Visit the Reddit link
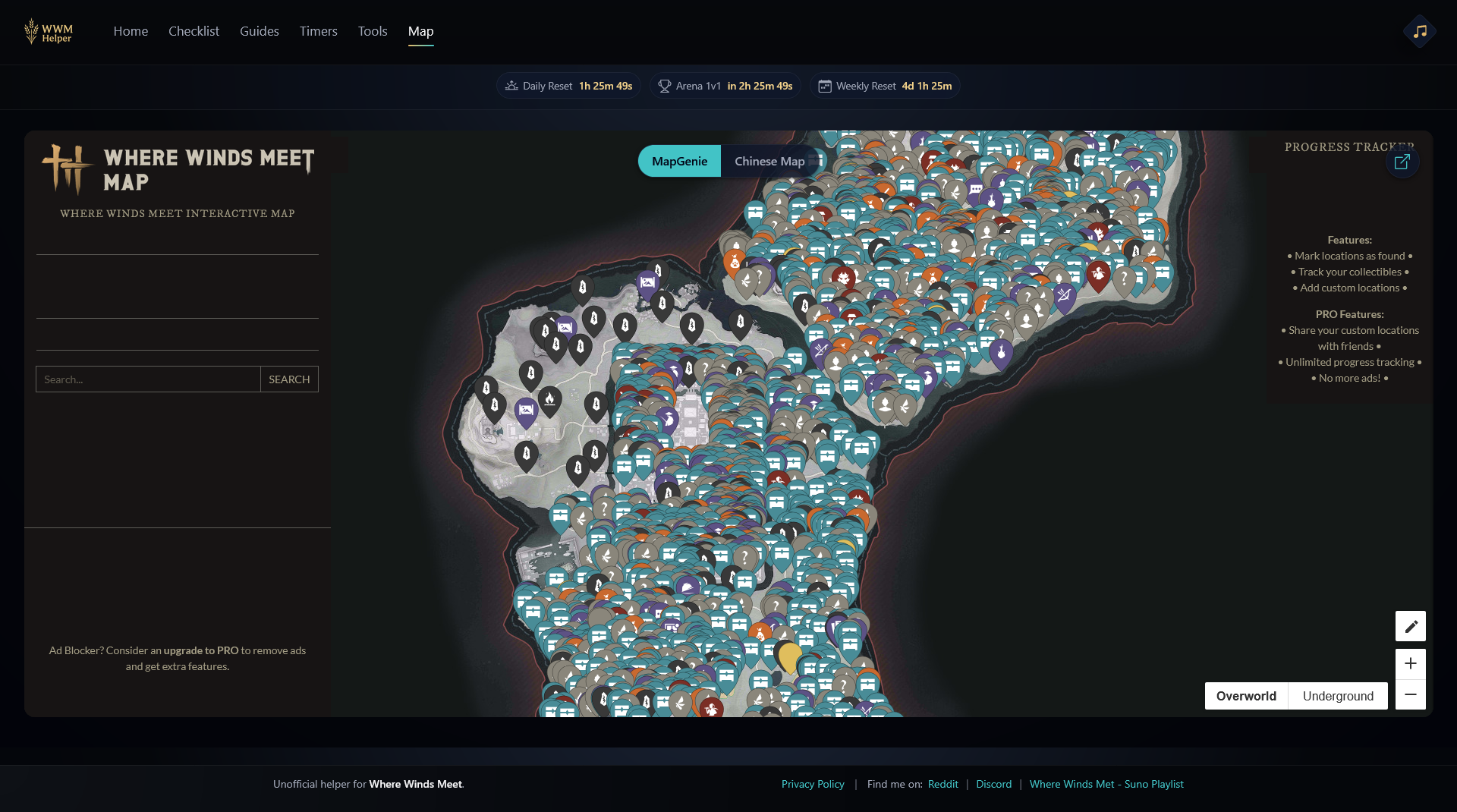This screenshot has width=1457, height=812. click(x=943, y=784)
